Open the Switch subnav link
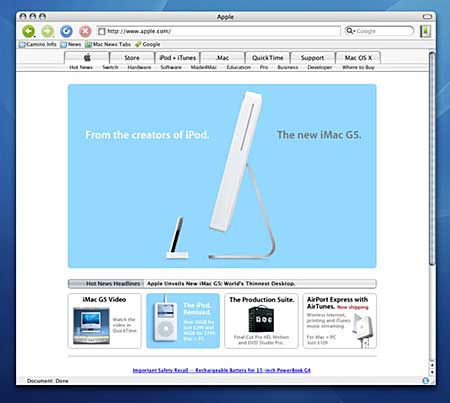Screen dimensions: 450x403 pos(110,67)
